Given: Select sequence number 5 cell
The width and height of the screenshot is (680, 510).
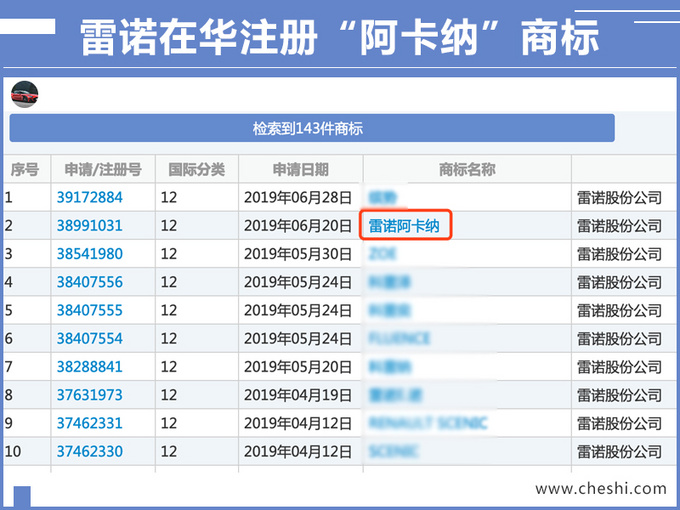Looking at the screenshot, I should point(9,310).
